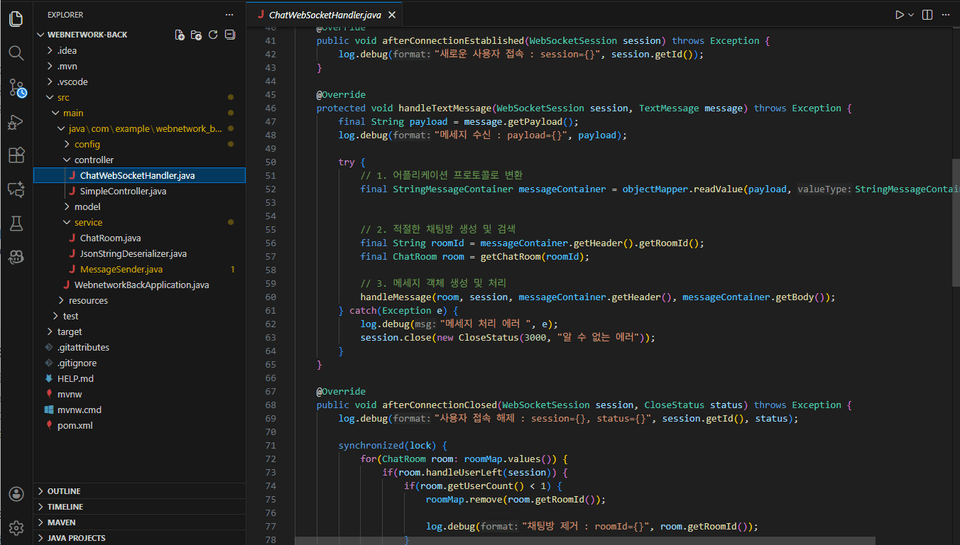Image resolution: width=960 pixels, height=545 pixels.
Task: Expand the JAVA PROJECTS section
Action: click(x=76, y=538)
